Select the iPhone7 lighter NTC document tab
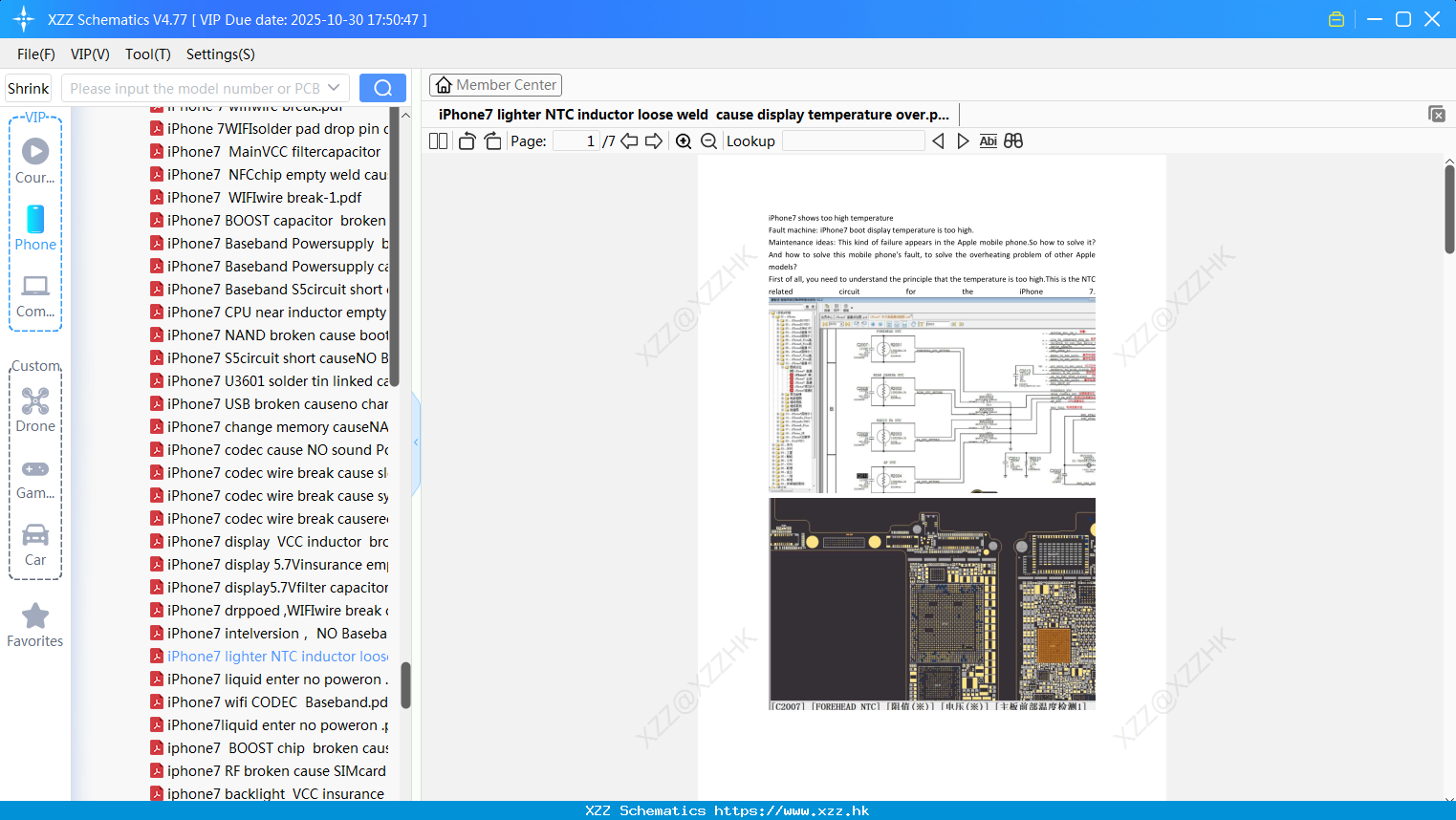Image resolution: width=1456 pixels, height=820 pixels. pyautogui.click(x=694, y=114)
